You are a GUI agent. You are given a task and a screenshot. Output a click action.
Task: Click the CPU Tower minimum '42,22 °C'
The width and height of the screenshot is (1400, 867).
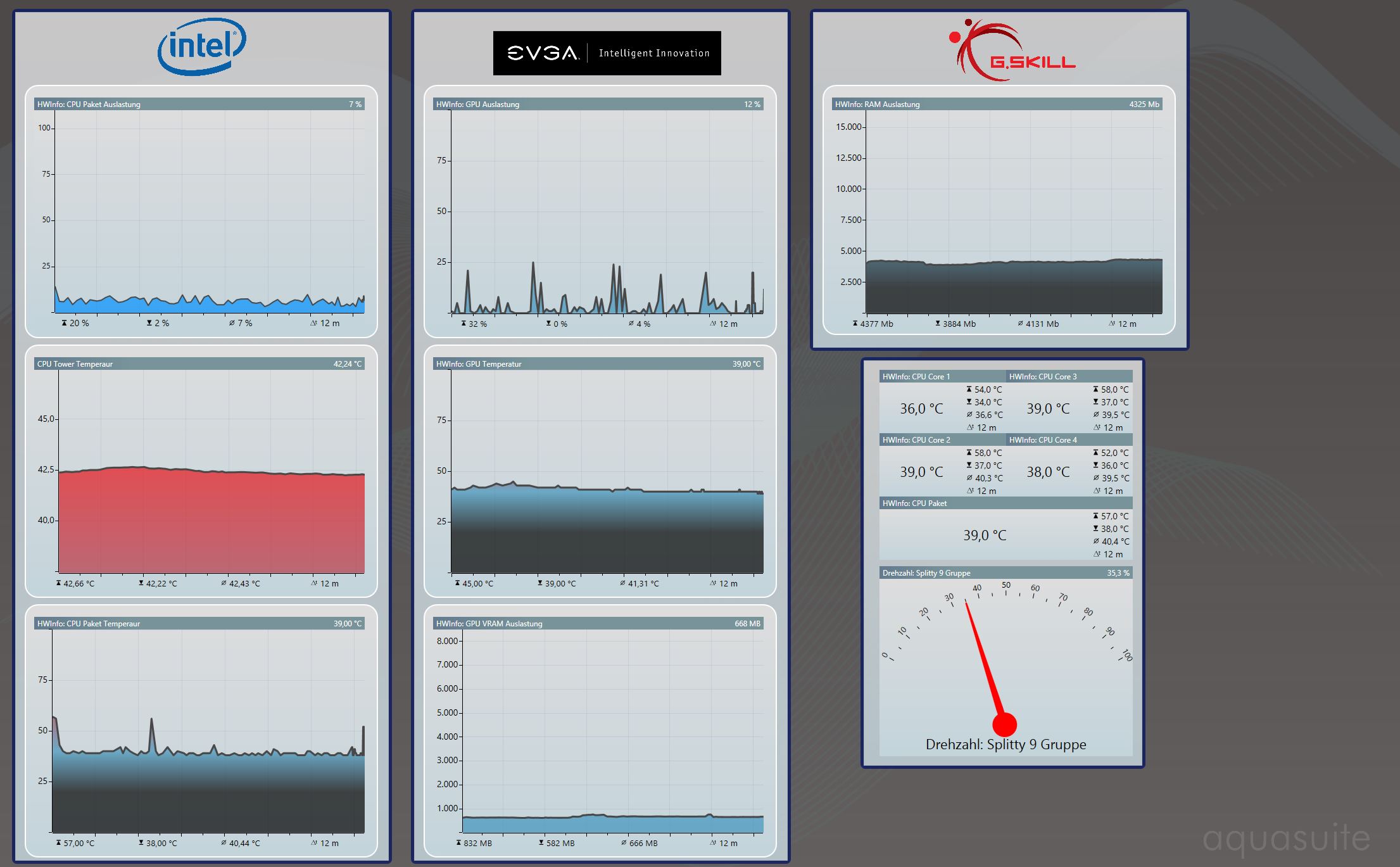tap(161, 583)
